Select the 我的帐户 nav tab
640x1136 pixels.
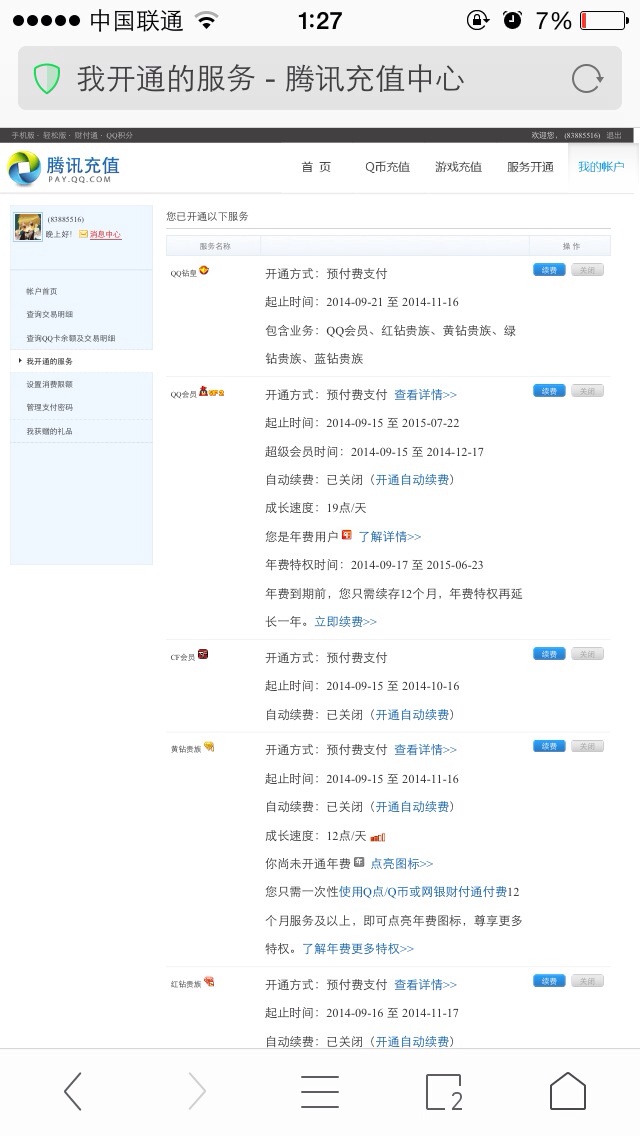601,167
